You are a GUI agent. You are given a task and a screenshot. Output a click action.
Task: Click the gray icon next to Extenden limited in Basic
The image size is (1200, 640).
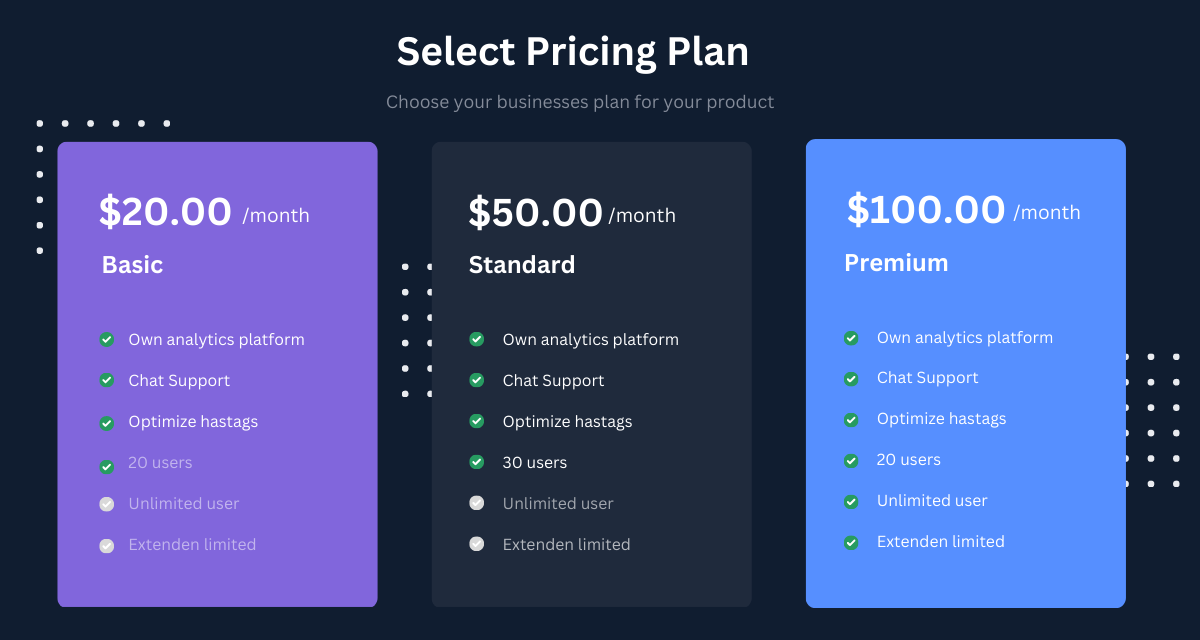pos(107,545)
